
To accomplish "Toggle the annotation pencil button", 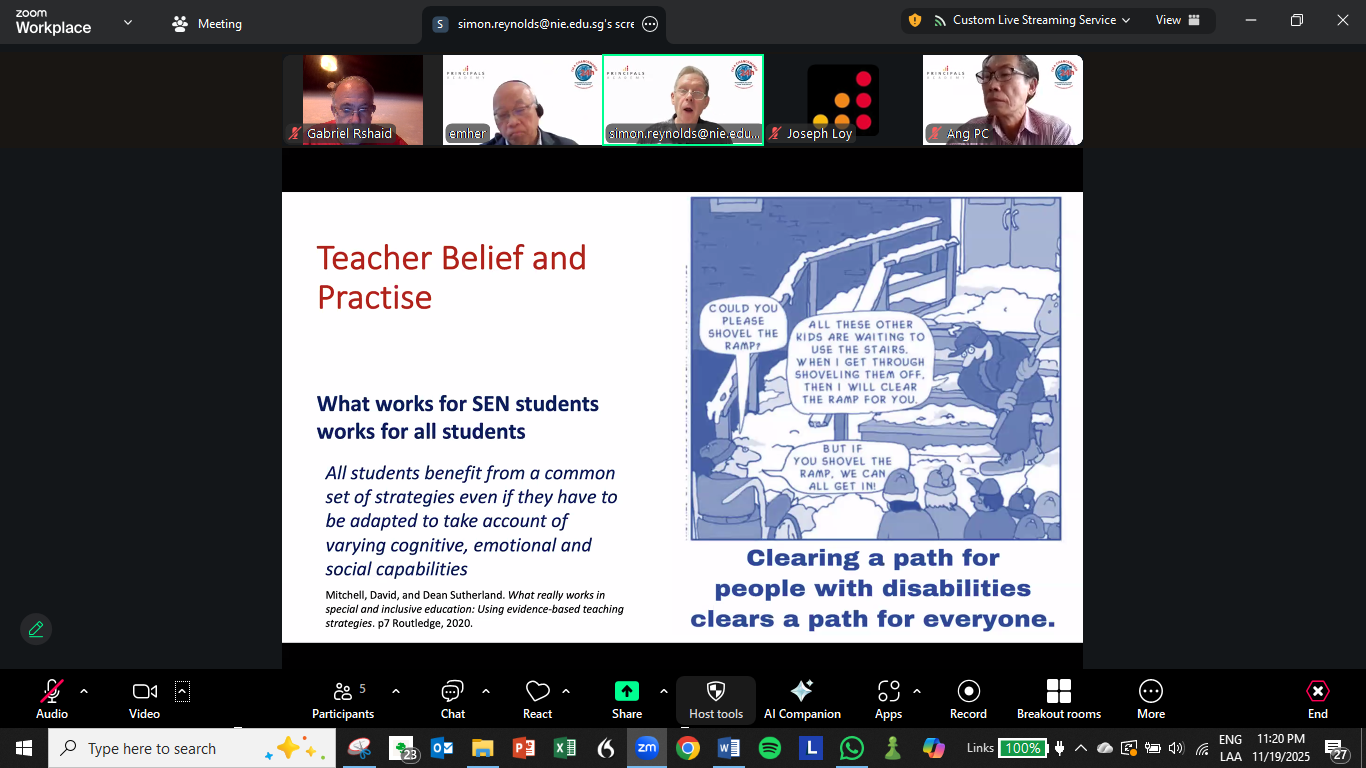I will coord(36,629).
